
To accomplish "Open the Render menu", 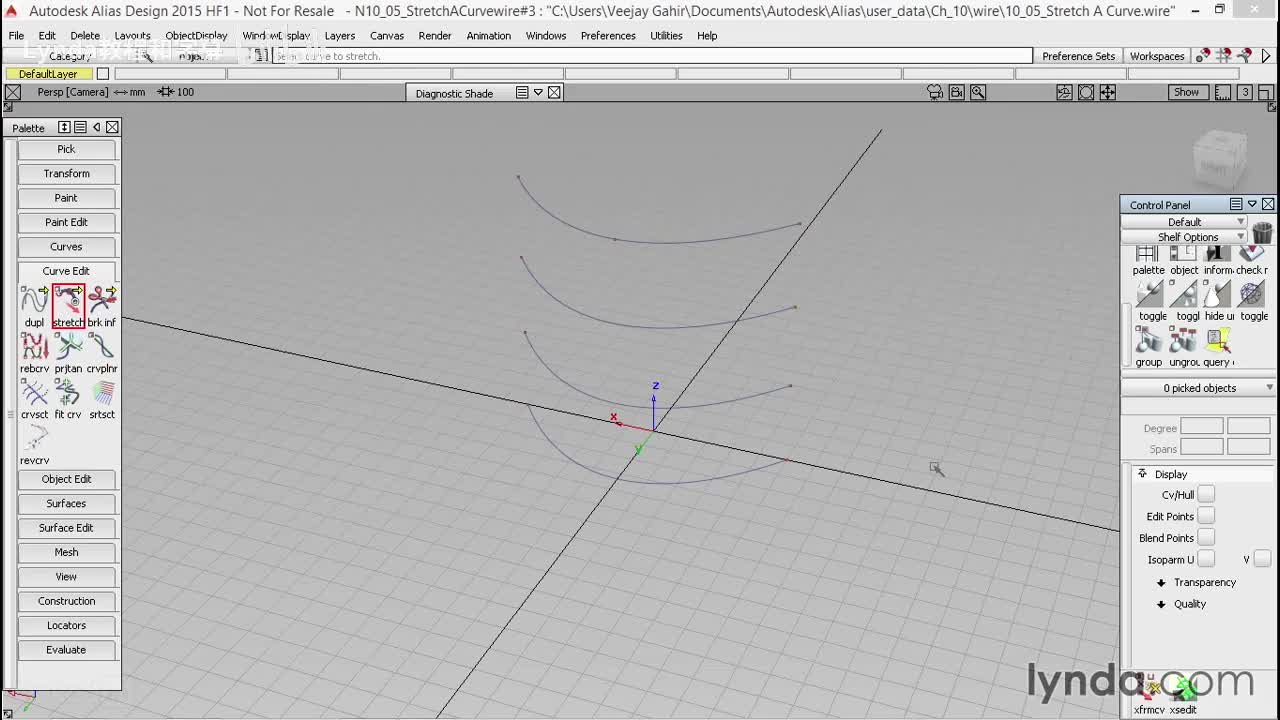I will coord(435,35).
